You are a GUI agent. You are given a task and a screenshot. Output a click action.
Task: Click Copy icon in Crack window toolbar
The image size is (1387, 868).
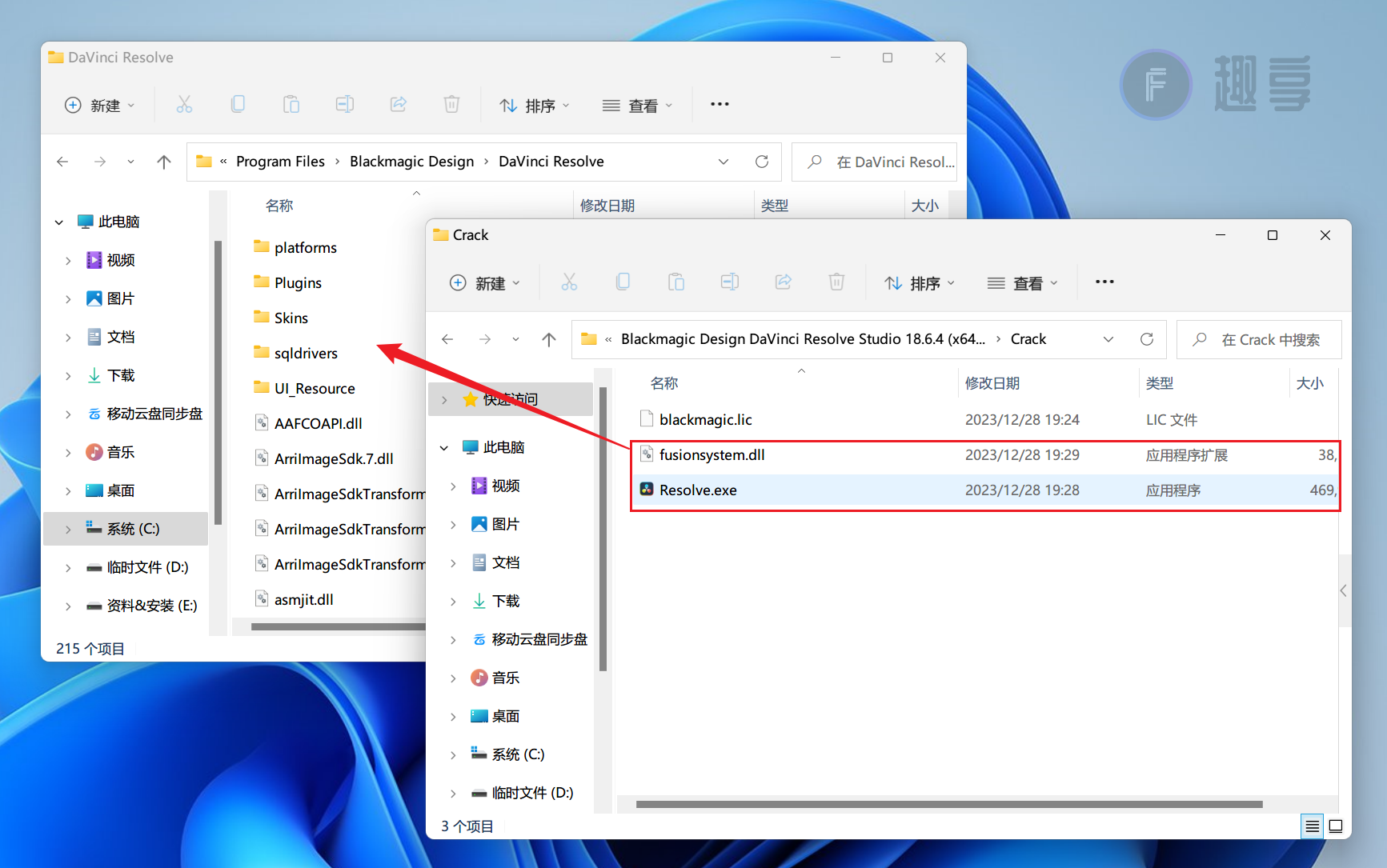[x=623, y=282]
